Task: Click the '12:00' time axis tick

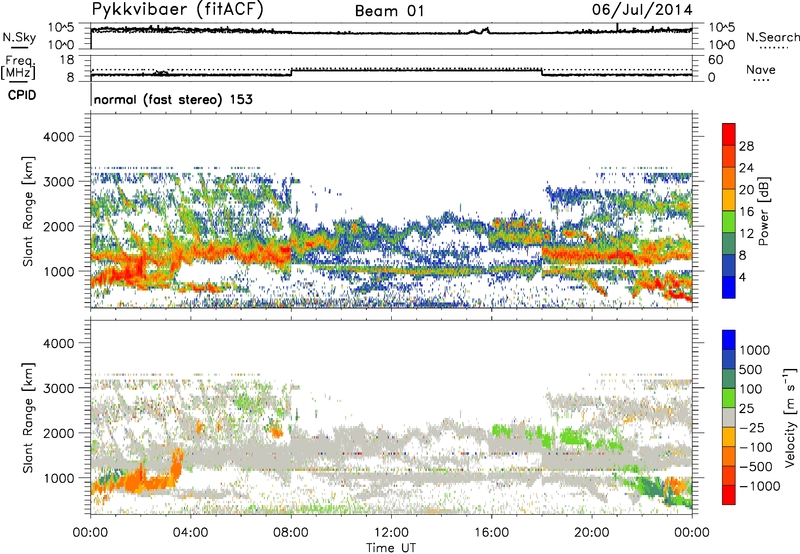Action: pyautogui.click(x=391, y=533)
